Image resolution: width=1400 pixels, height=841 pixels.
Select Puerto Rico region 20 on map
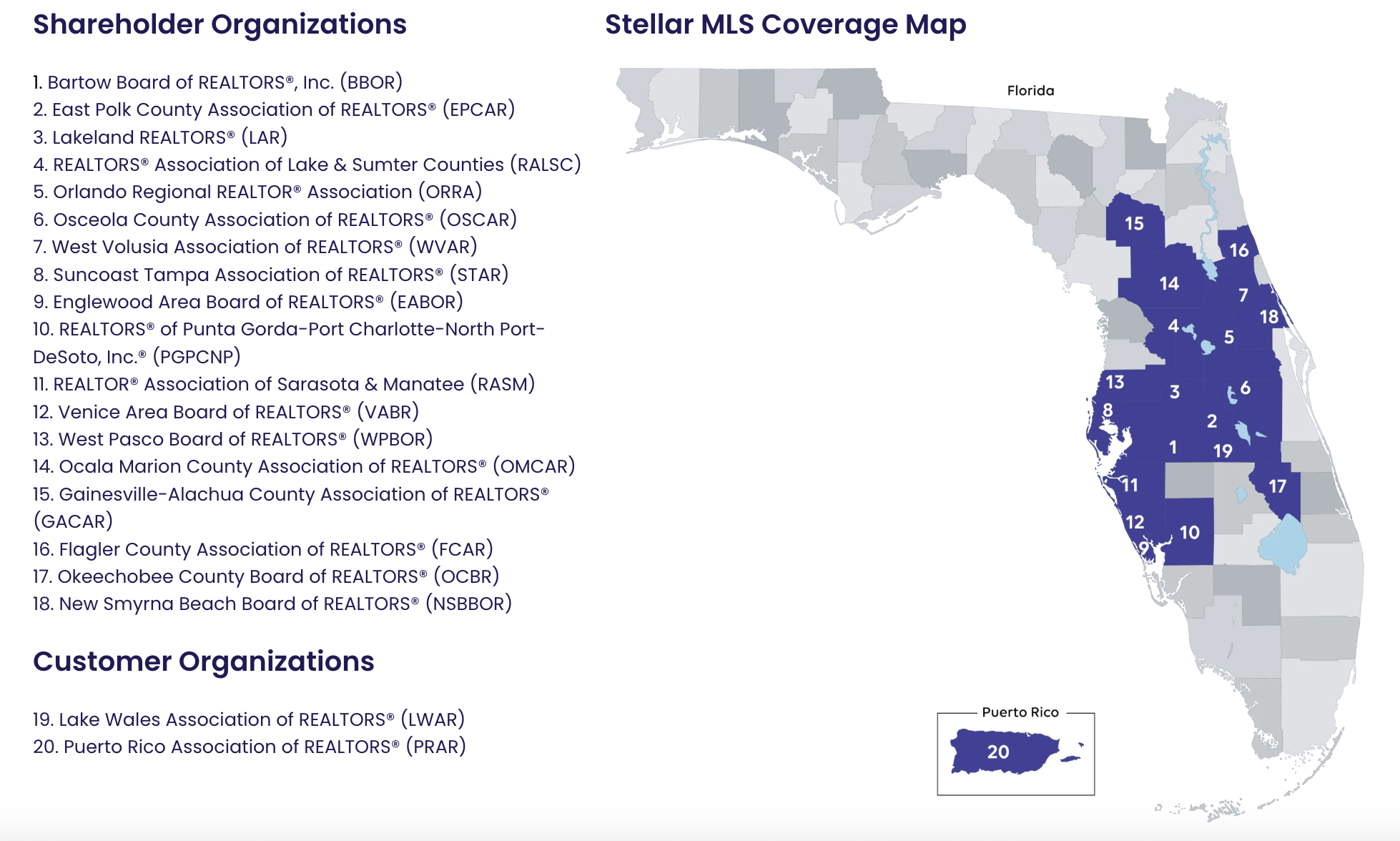coord(998,752)
